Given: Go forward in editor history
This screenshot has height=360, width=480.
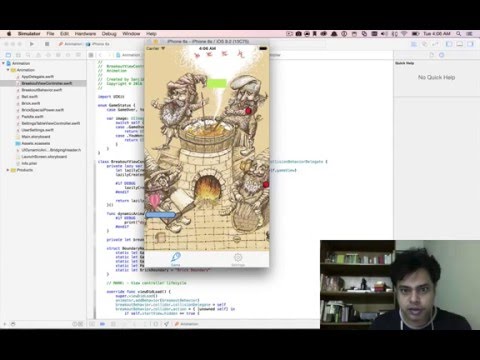Looking at the screenshot, I should point(109,55).
